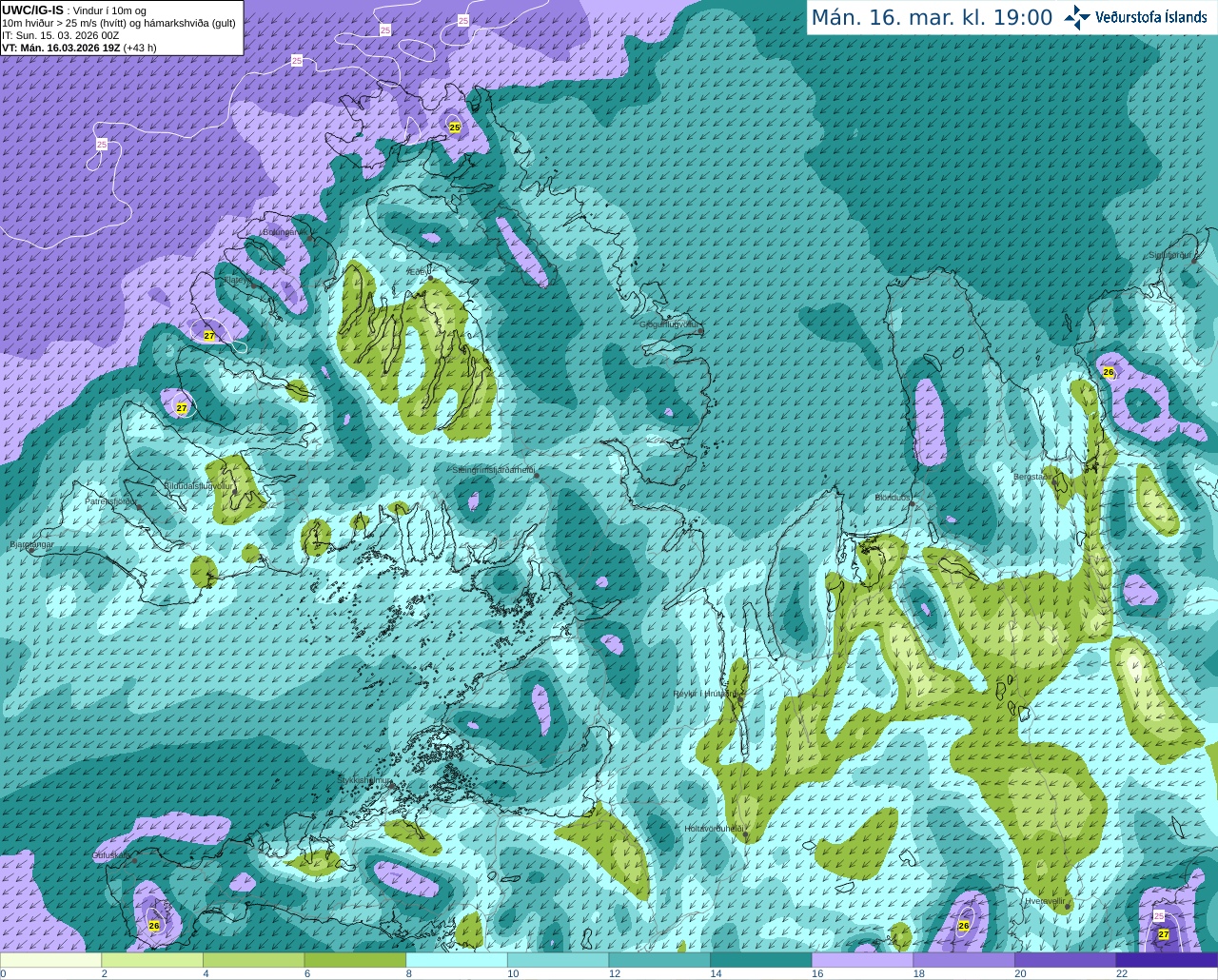Click the Blönduós station label

tap(893, 498)
